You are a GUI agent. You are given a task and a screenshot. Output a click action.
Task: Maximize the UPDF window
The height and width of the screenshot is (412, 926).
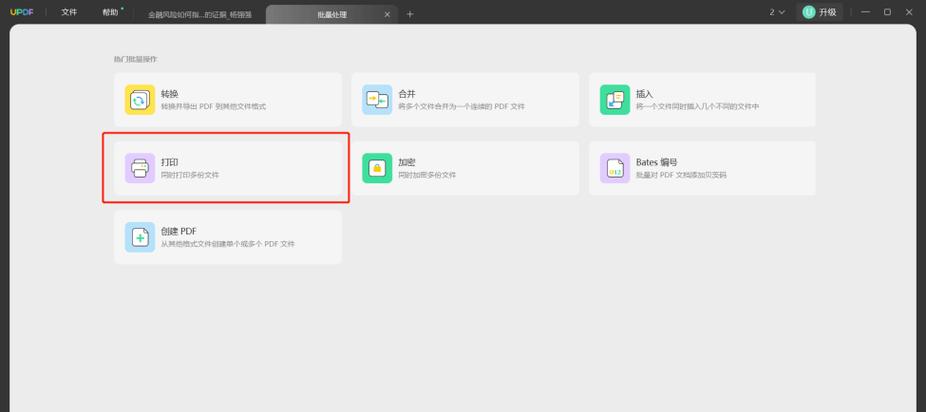pyautogui.click(x=887, y=12)
